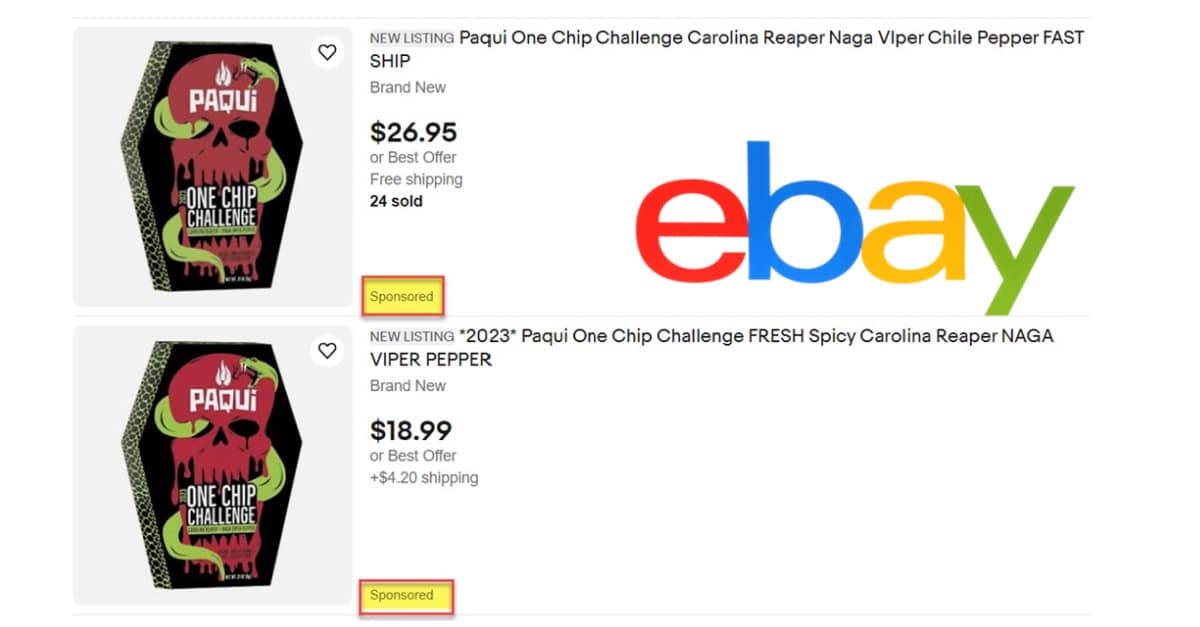Select 'or Best Offer' under the $18.99 price

(x=413, y=455)
